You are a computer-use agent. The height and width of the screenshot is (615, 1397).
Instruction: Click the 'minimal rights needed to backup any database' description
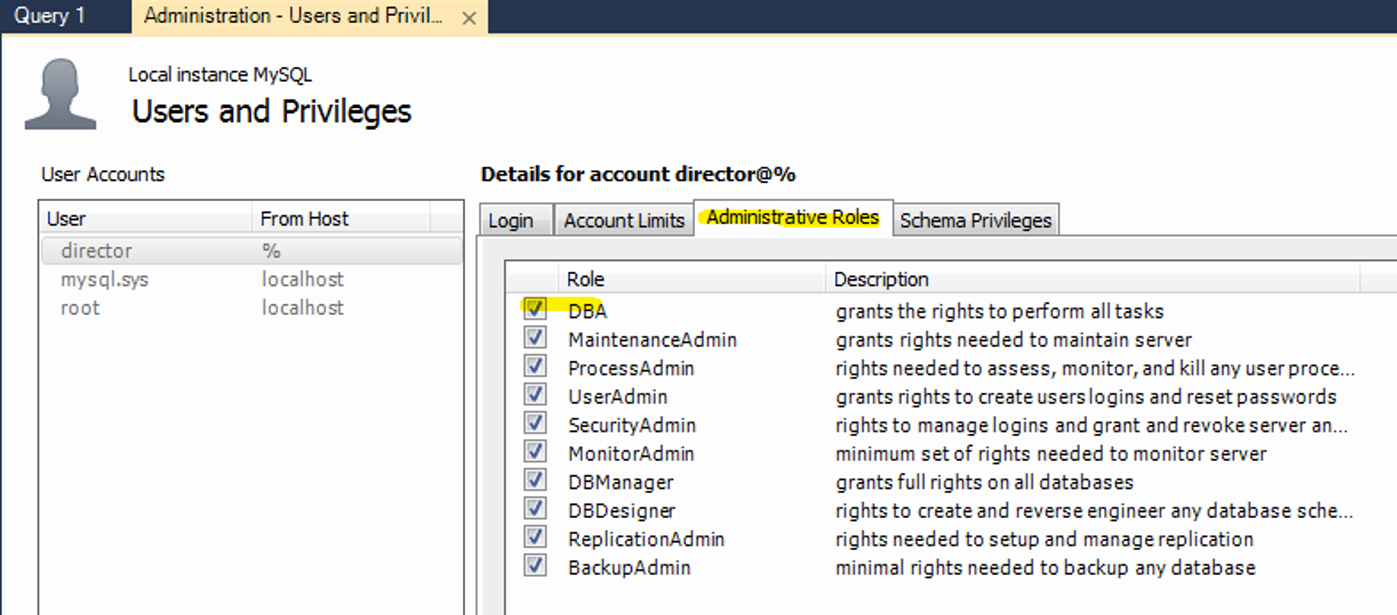1046,568
